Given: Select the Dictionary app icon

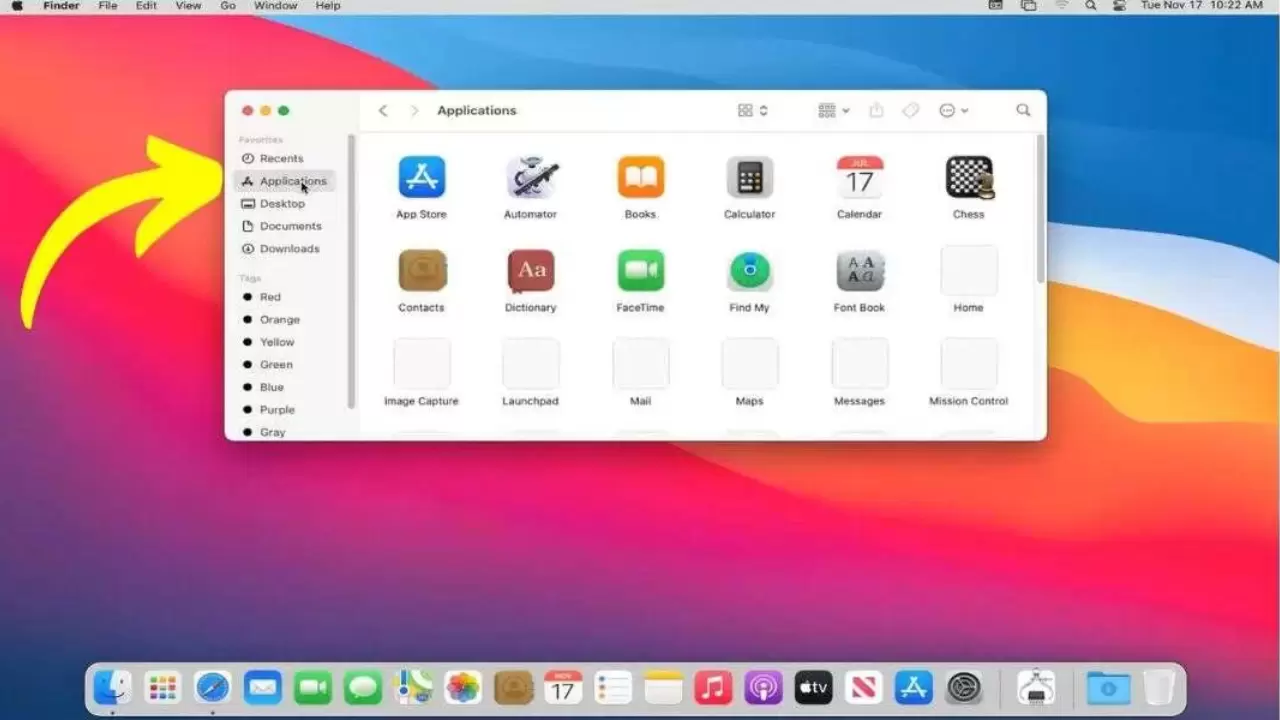Looking at the screenshot, I should [530, 271].
